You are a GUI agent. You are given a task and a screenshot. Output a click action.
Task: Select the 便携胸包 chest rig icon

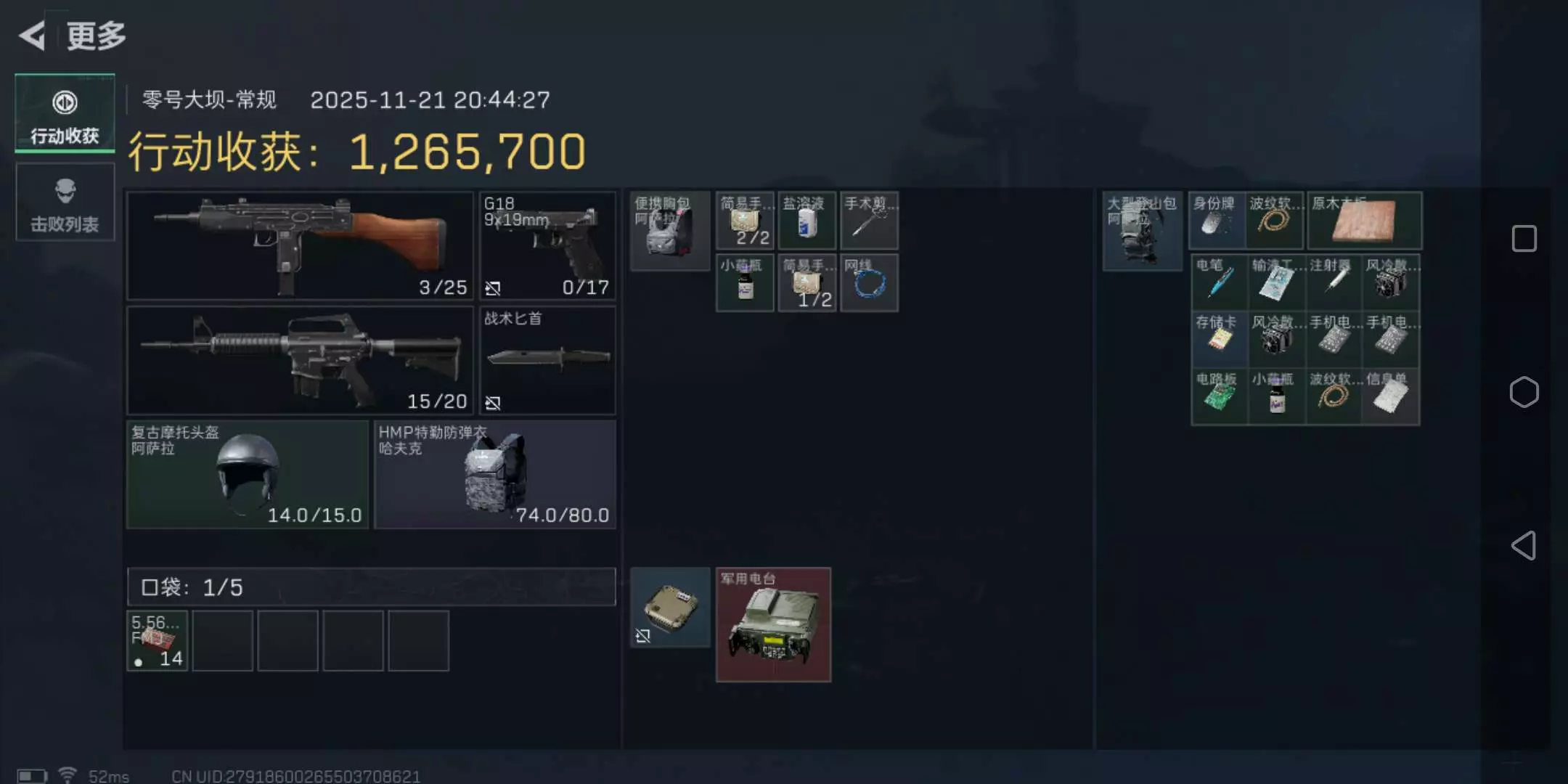(670, 231)
